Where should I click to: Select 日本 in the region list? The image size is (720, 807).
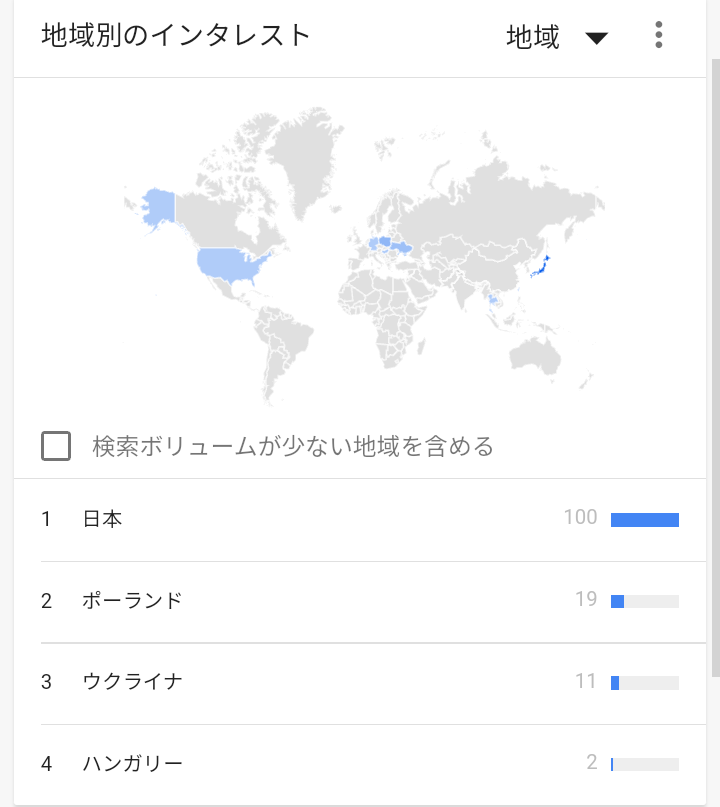click(x=102, y=519)
